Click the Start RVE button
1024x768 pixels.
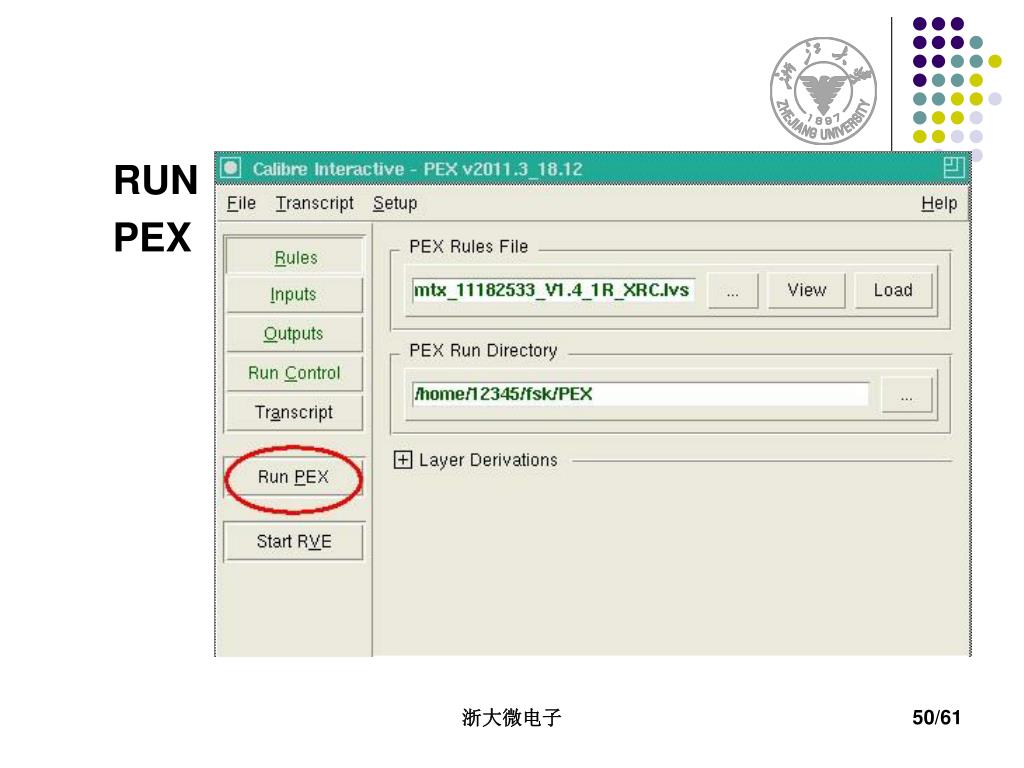click(x=294, y=541)
